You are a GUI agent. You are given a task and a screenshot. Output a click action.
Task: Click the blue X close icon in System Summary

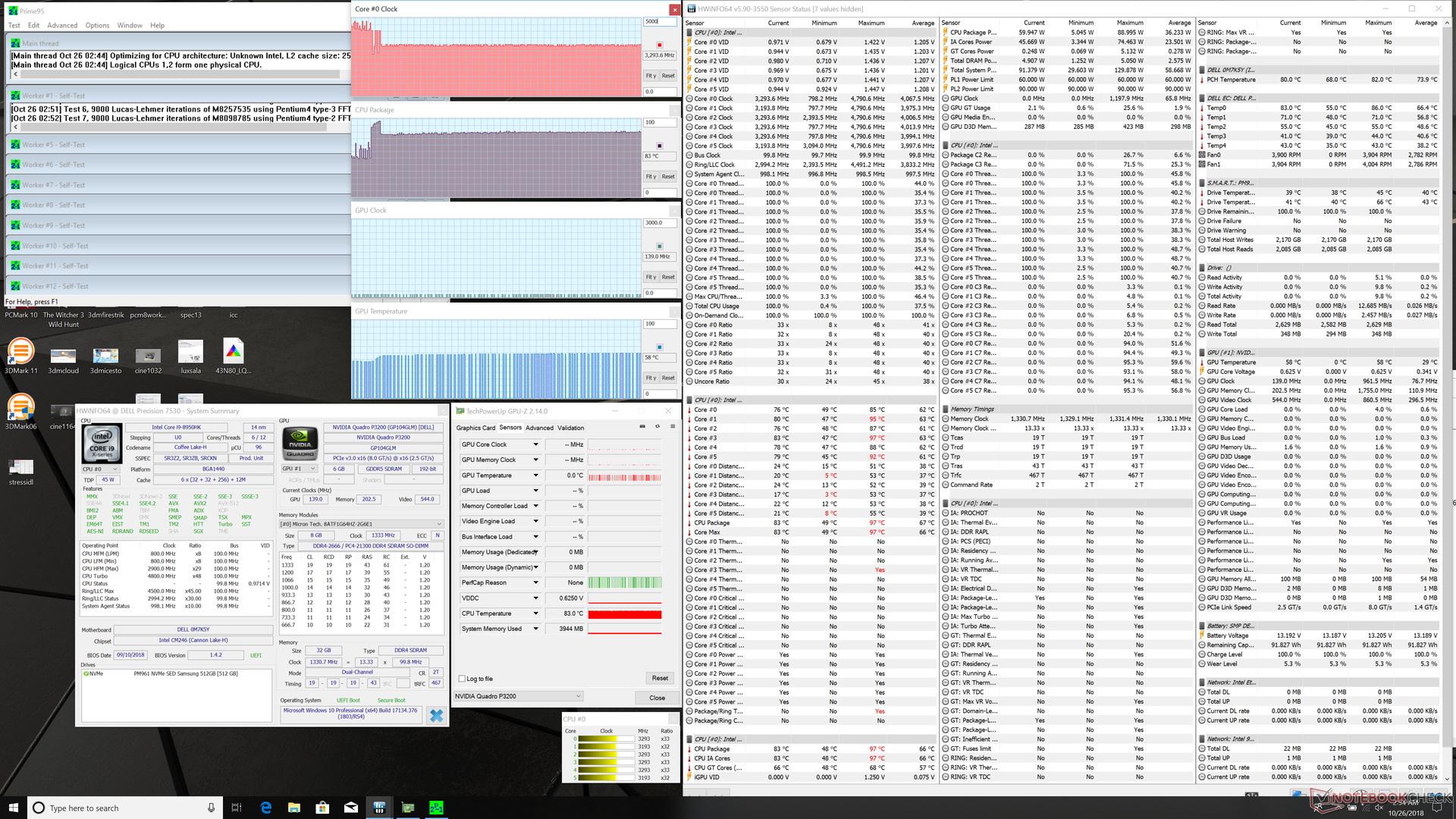point(436,715)
